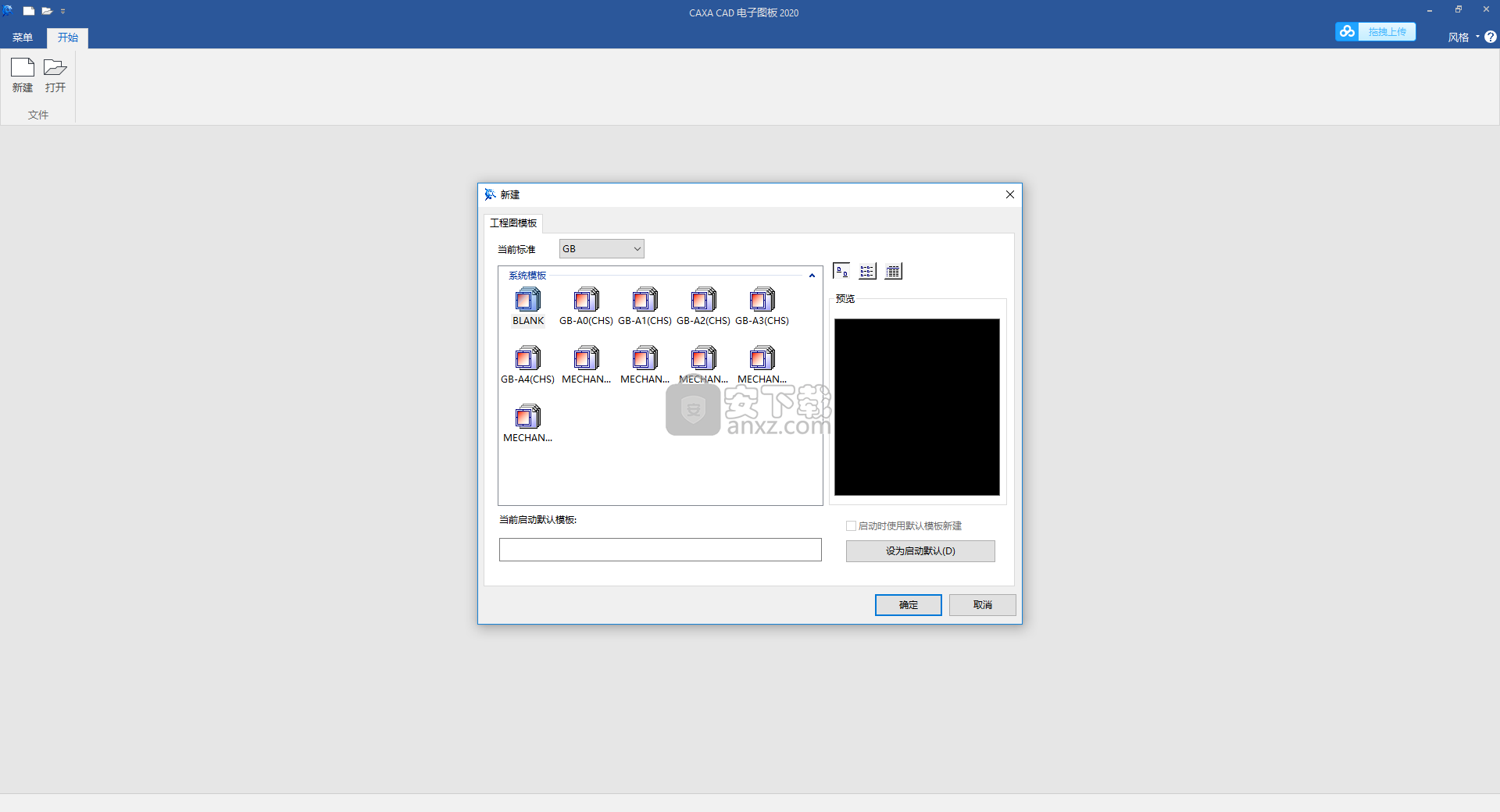
Task: Click the quick access new file icon
Action: click(29, 11)
